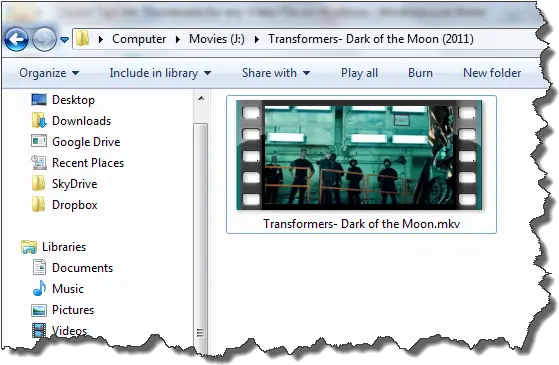Click the Music note icon
Viewport: 559px width, 365px height.
(39, 288)
